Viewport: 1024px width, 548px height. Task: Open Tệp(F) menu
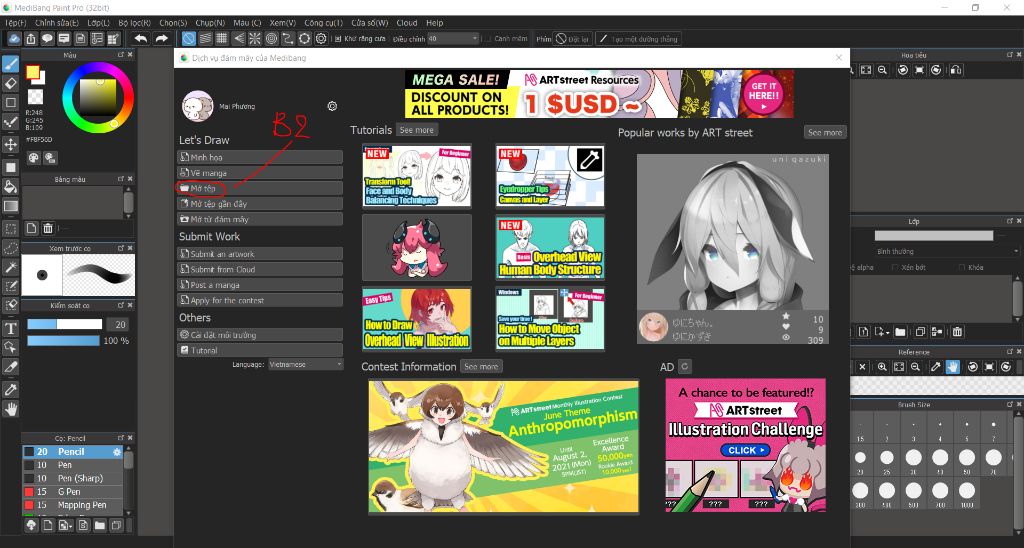click(16, 23)
